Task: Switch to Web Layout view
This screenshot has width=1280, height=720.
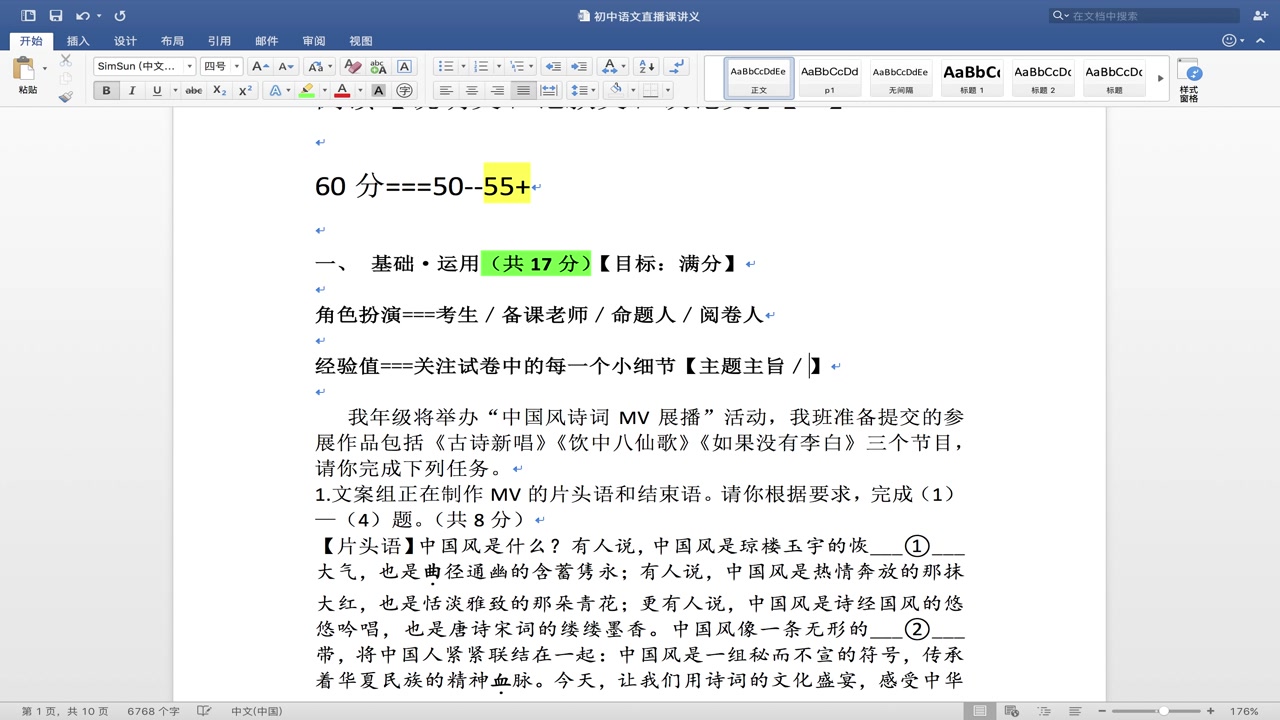Action: [1011, 711]
